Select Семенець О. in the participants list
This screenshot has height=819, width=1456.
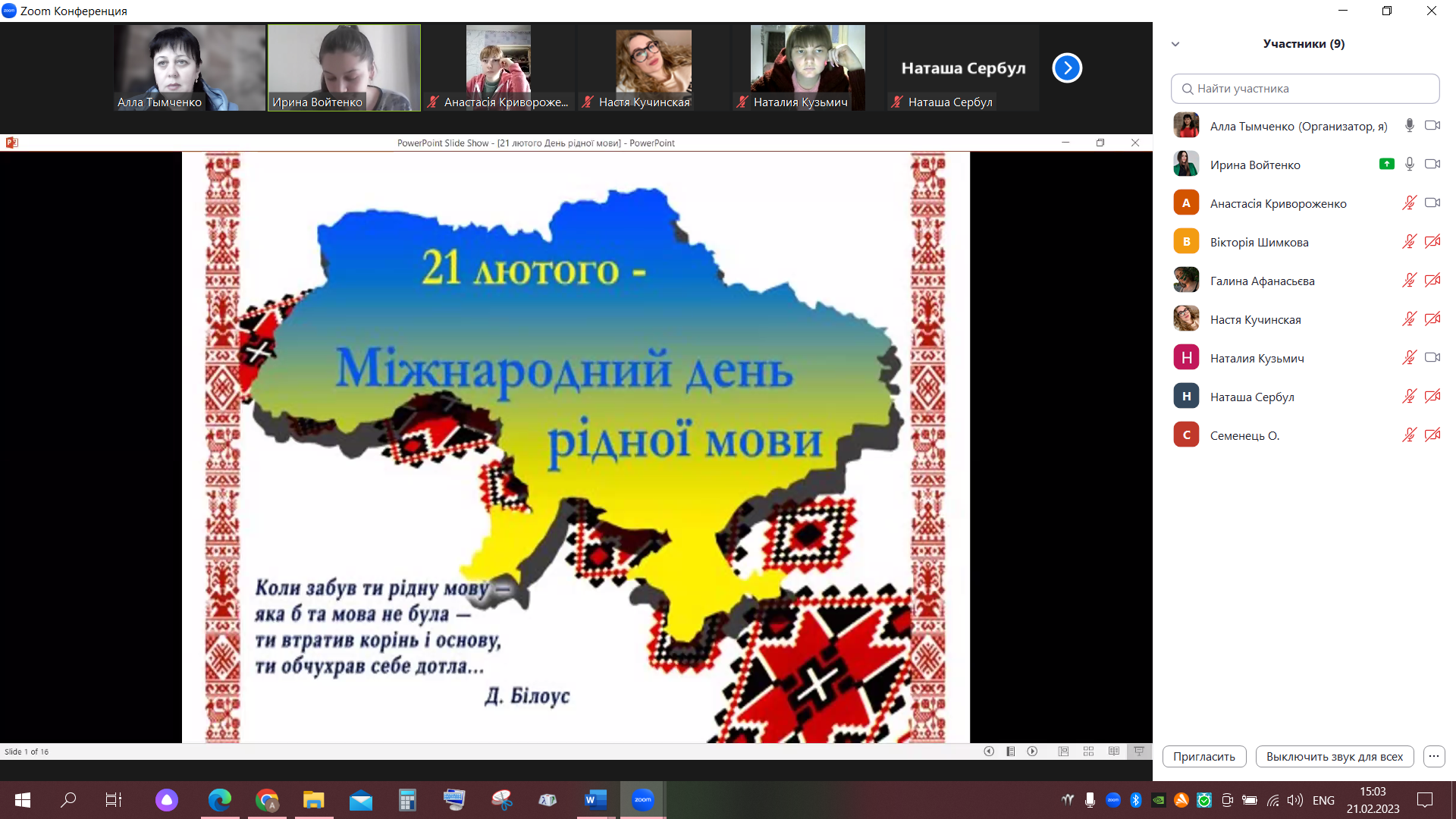tap(1244, 435)
